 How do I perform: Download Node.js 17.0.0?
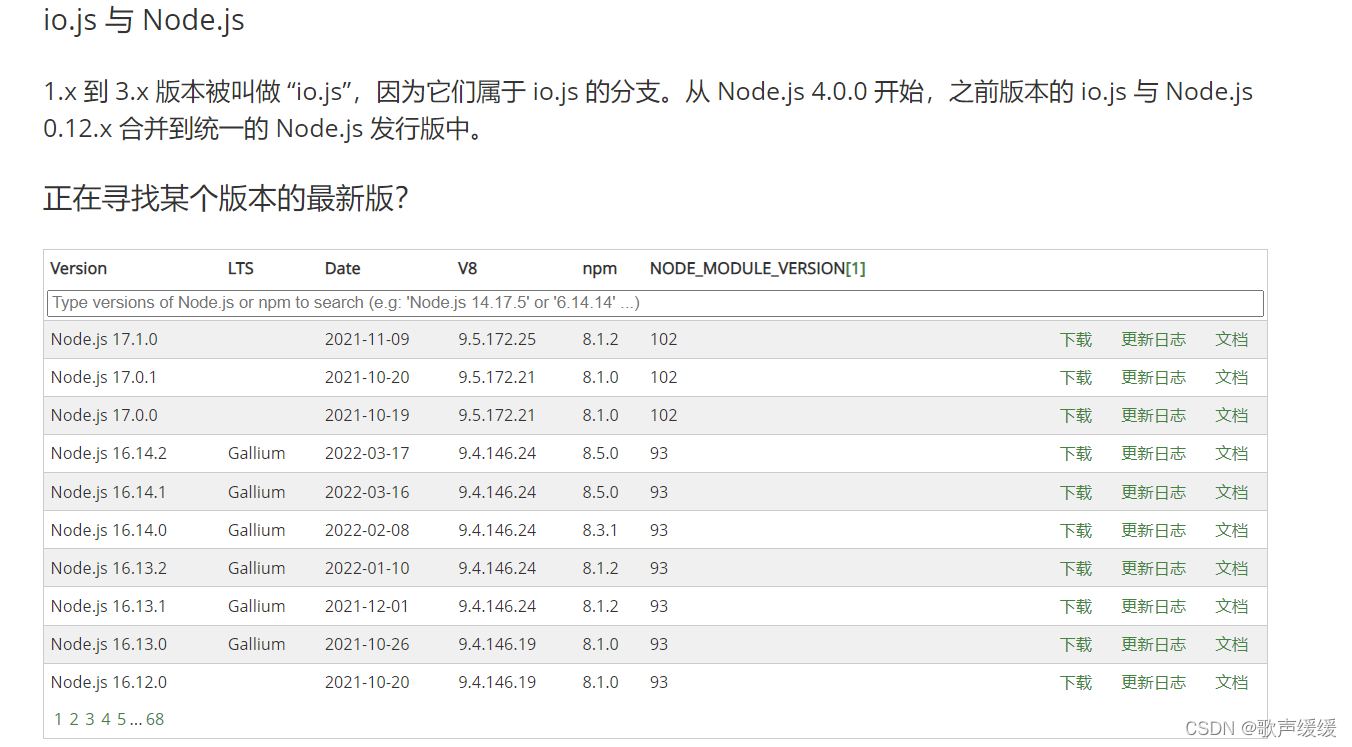[1076, 415]
